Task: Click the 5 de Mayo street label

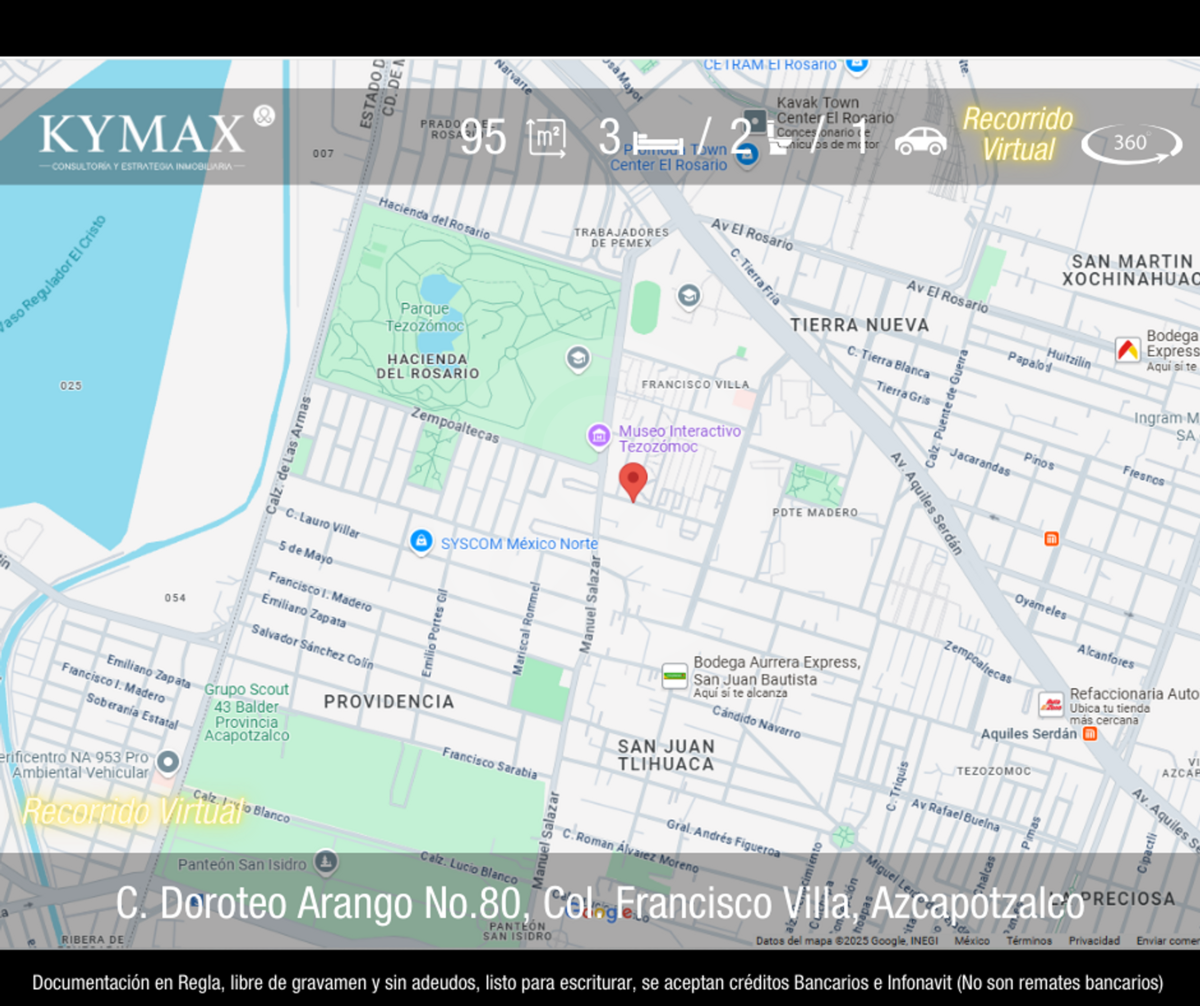Action: (x=306, y=553)
